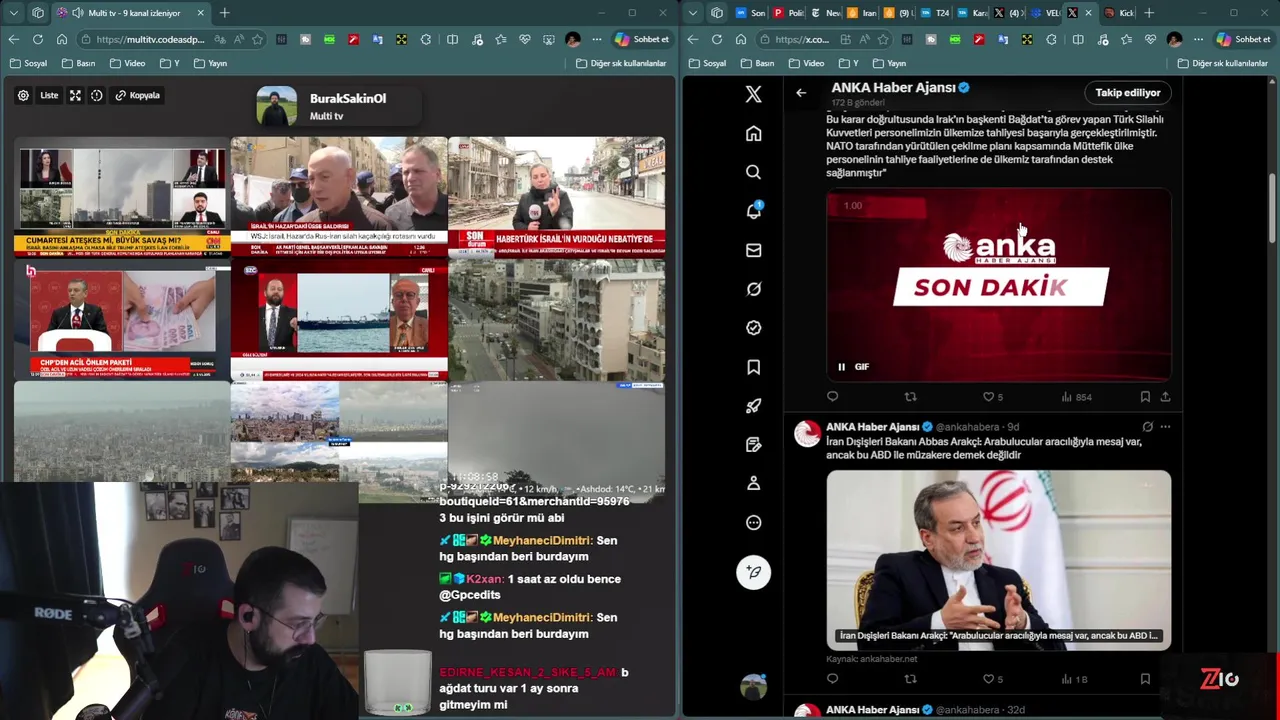Reply to the SON DAKİKA GIF post
The image size is (1280, 720).
click(x=832, y=397)
